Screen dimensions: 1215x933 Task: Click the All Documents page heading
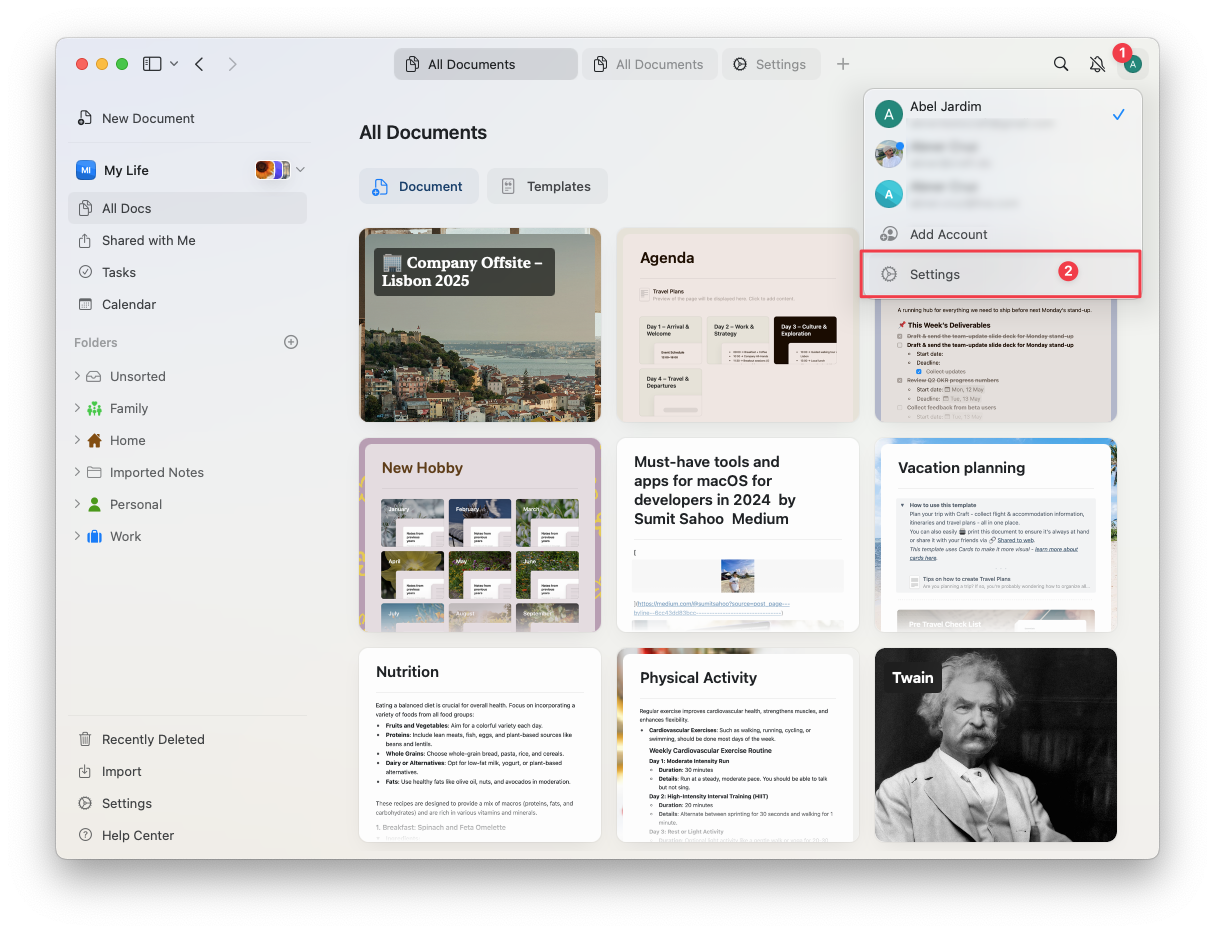coord(423,132)
